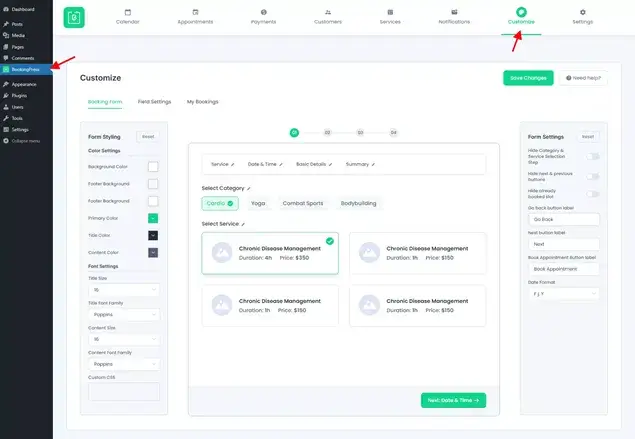Click the Need help? button
Viewport: 635px width, 439px height.
point(583,78)
